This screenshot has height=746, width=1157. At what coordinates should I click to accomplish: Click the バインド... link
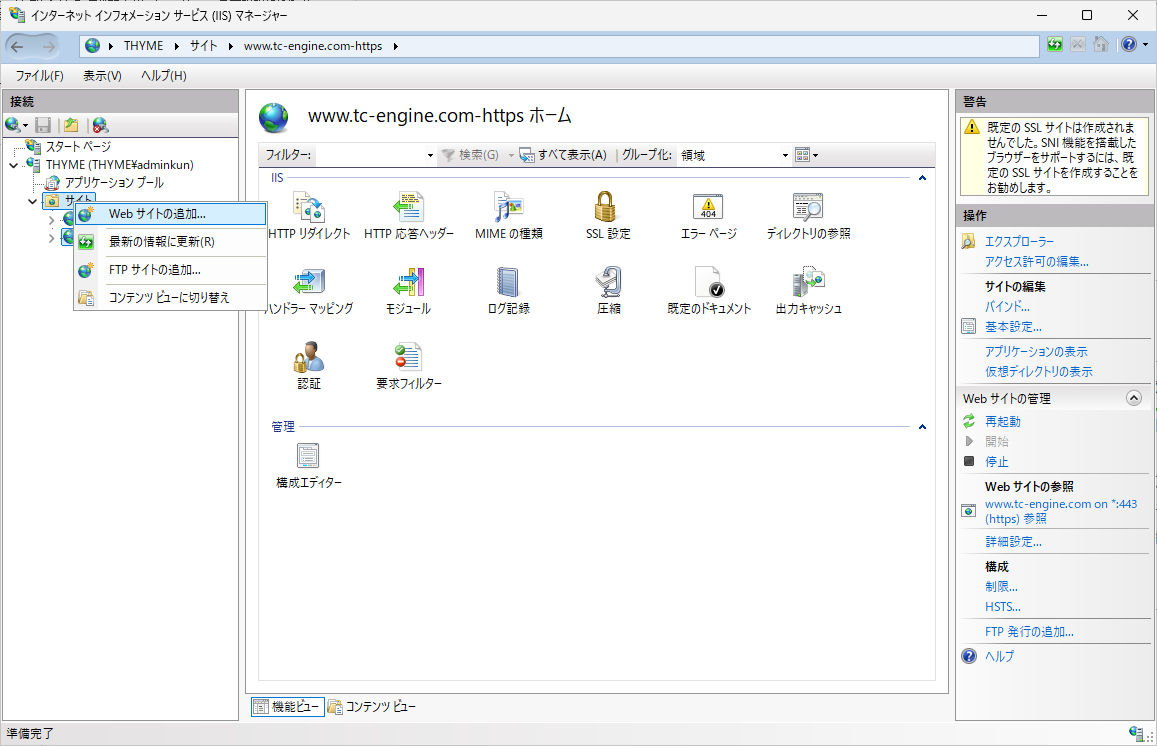tap(1007, 306)
